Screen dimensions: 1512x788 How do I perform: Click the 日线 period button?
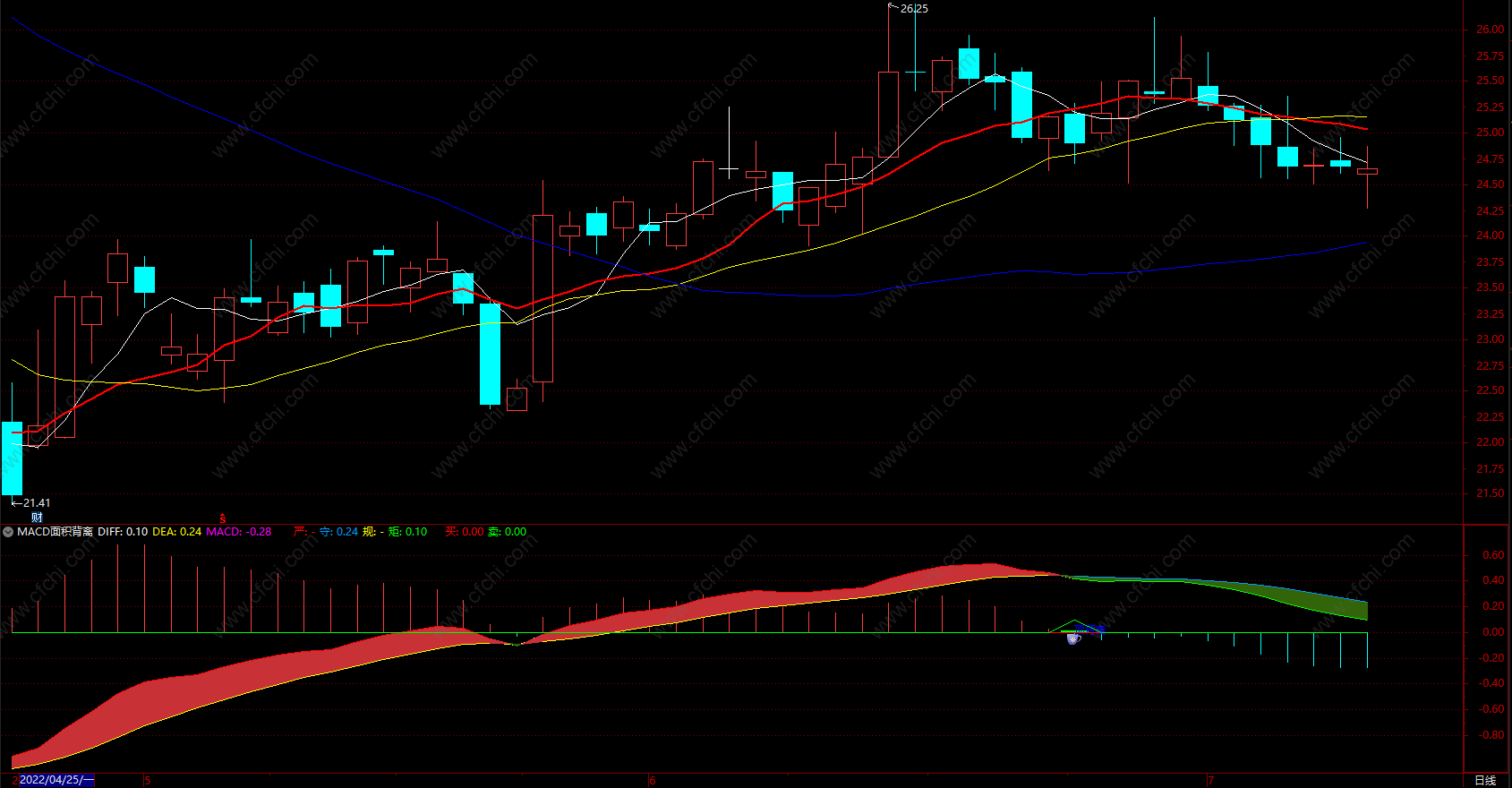pyautogui.click(x=1485, y=780)
